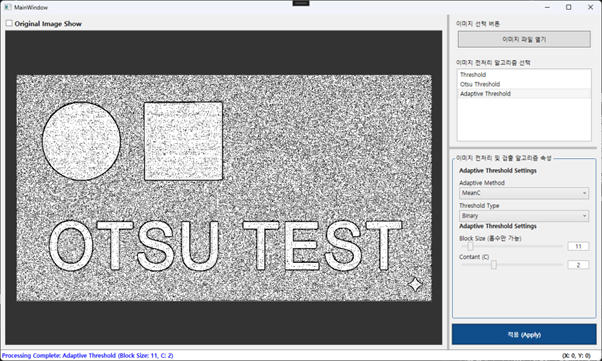Click the processed image in the viewer
Viewport: 602px width, 361px height.
pos(224,188)
